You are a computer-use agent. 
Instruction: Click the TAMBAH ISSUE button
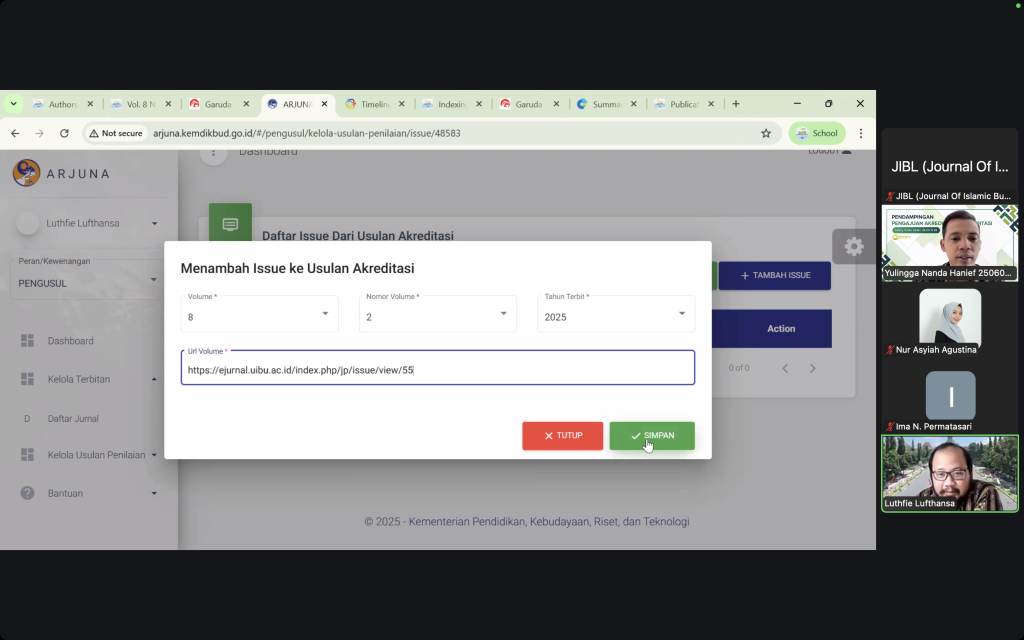pos(774,275)
